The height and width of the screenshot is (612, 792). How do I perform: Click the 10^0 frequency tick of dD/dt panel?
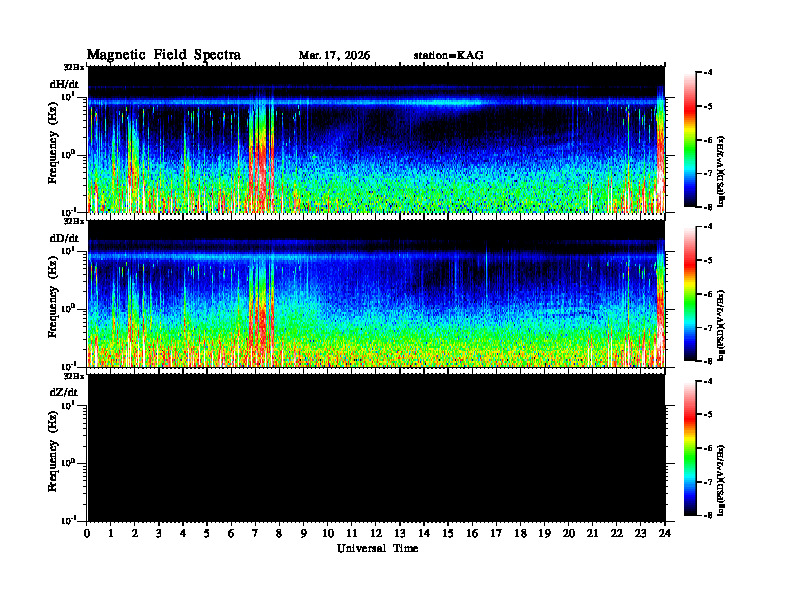pos(68,308)
